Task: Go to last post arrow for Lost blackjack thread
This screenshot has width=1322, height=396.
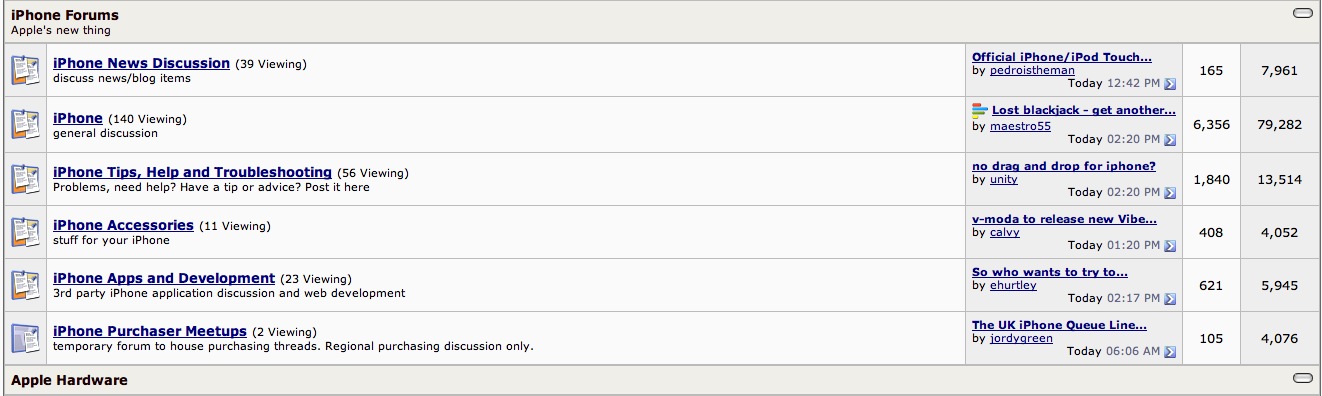Action: 1170,140
